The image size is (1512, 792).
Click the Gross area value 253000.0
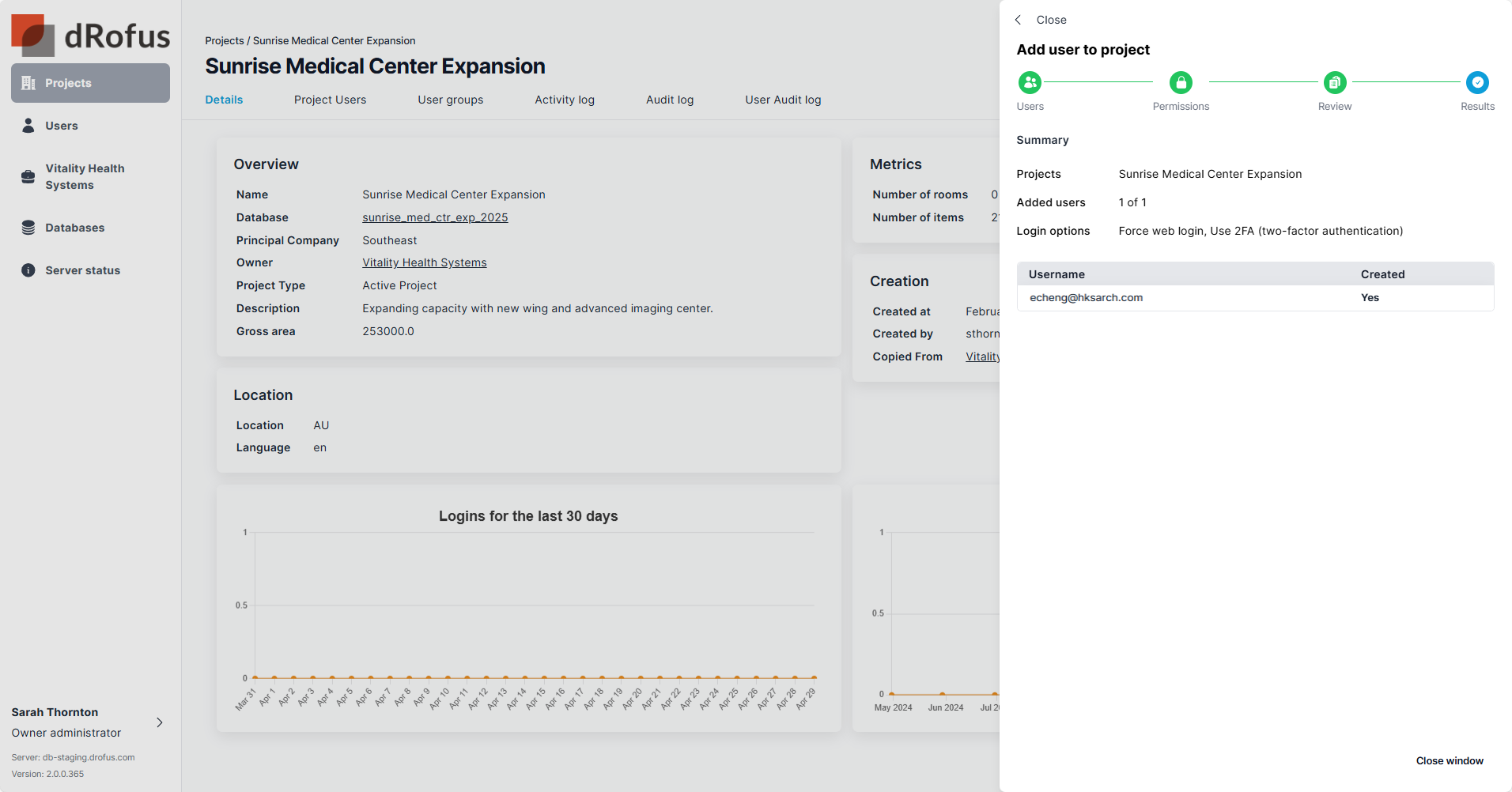coord(388,331)
